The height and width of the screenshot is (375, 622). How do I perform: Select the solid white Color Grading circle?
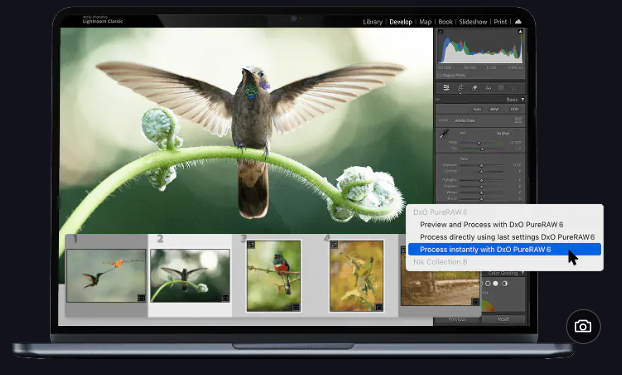point(495,283)
